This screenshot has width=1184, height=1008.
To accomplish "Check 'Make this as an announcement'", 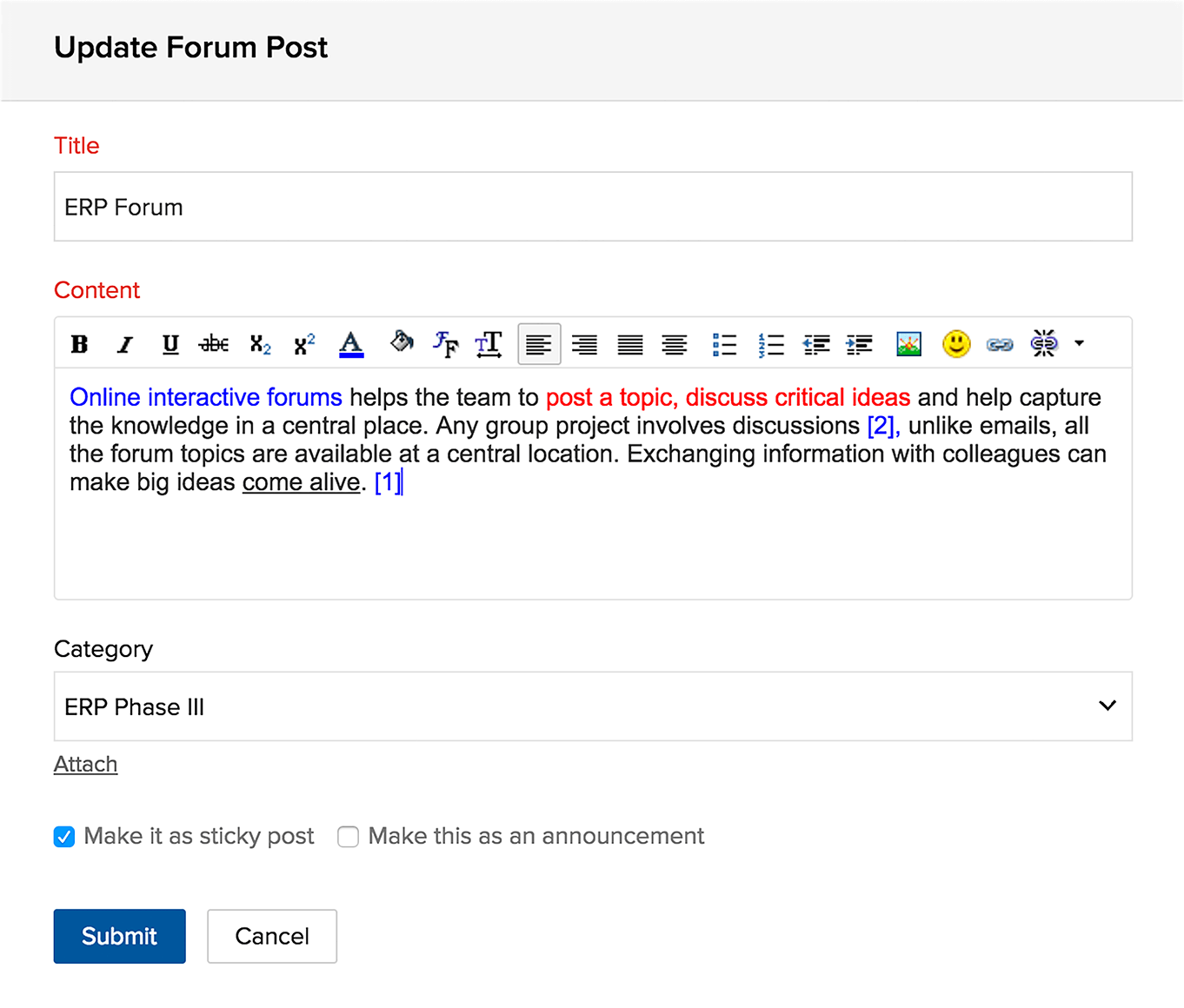I will pyautogui.click(x=348, y=837).
